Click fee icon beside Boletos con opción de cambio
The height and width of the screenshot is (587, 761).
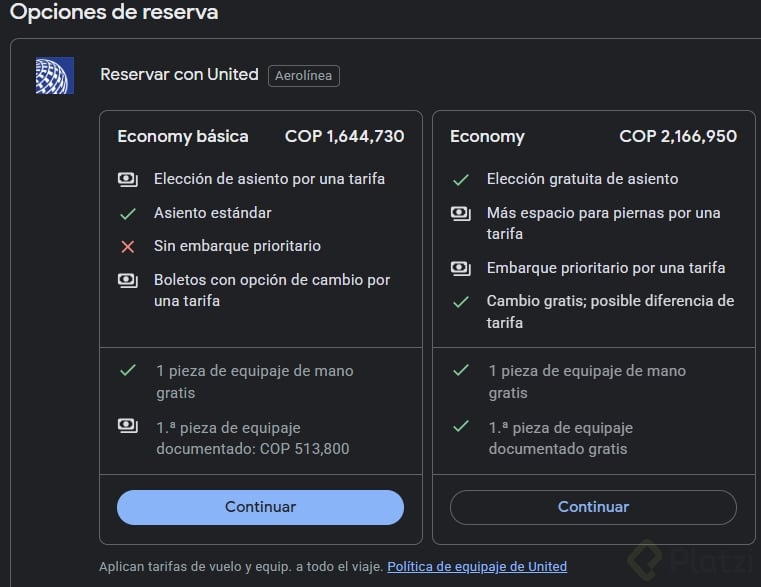click(128, 280)
